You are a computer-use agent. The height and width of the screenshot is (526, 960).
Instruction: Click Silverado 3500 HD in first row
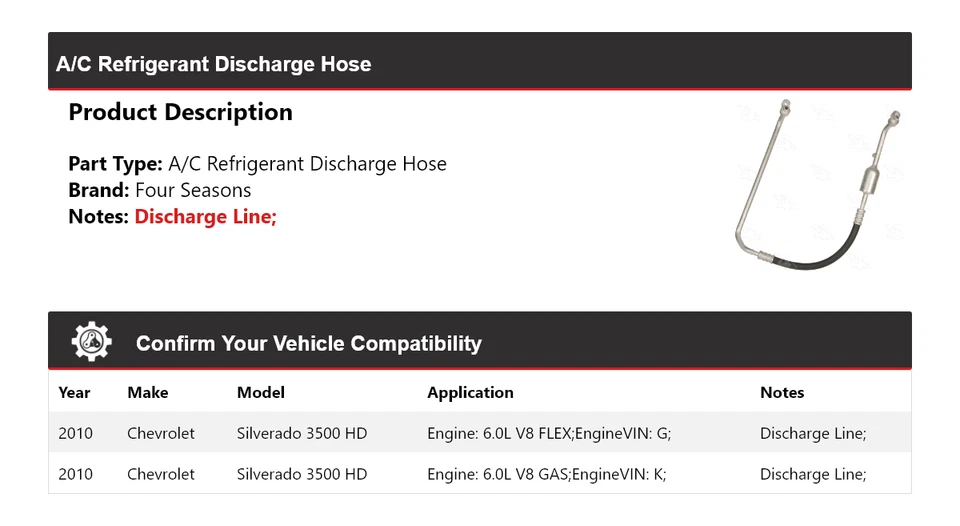coord(302,434)
